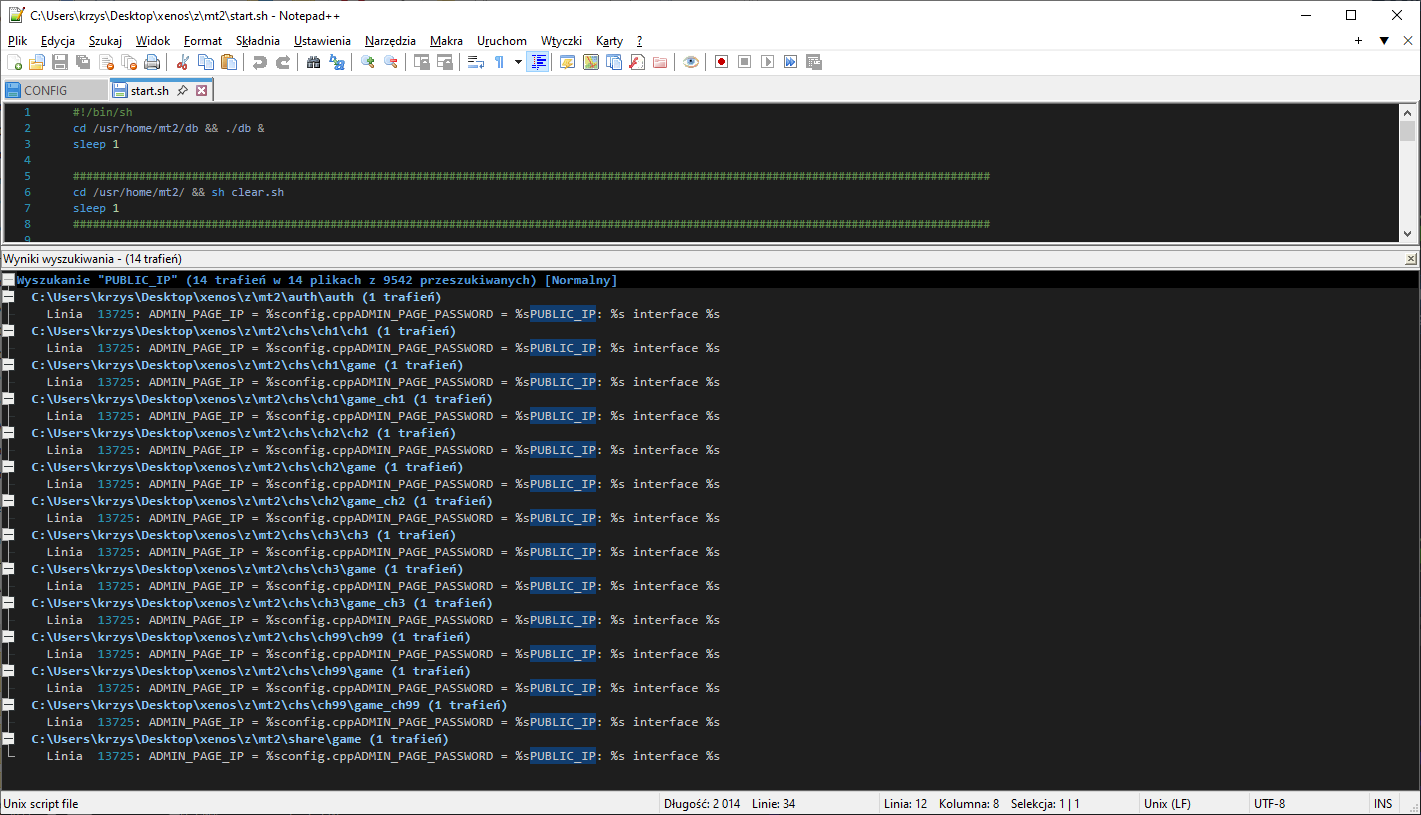Screen dimensions: 1421x815
Task: Close the search results panel
Action: (1411, 259)
